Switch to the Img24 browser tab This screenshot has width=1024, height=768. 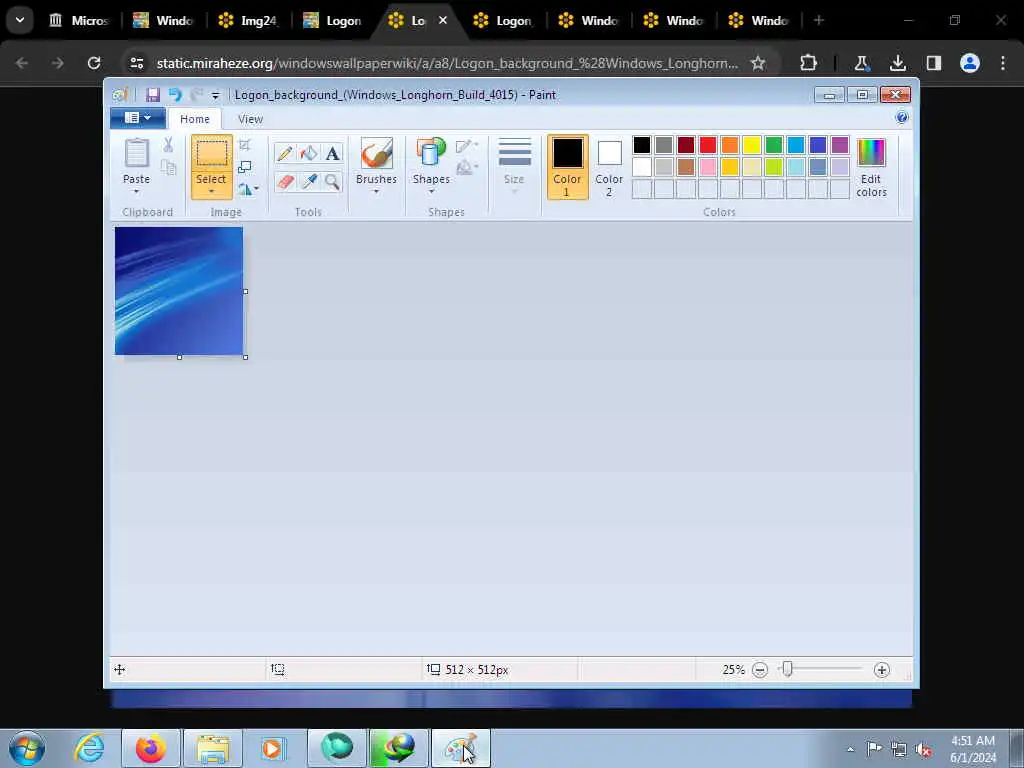pyautogui.click(x=249, y=21)
